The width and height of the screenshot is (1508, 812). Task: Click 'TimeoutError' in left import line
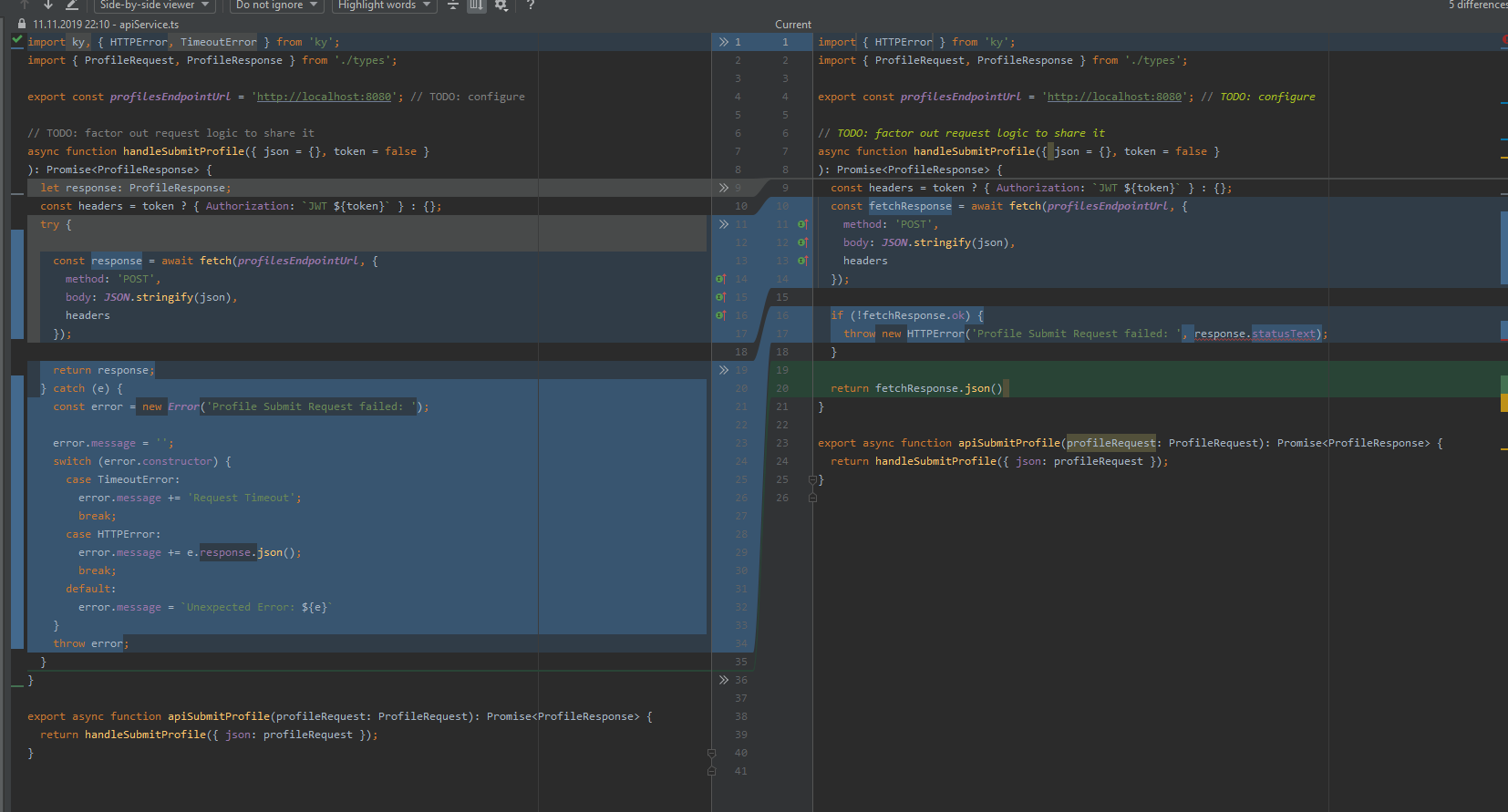pos(219,42)
